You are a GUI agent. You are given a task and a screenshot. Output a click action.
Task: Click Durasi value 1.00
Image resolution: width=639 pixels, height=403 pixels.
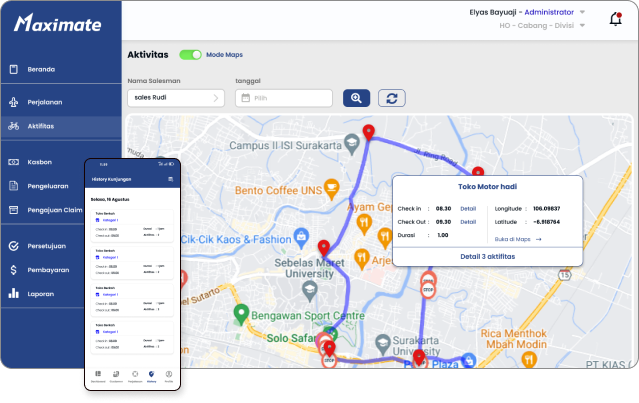point(443,236)
